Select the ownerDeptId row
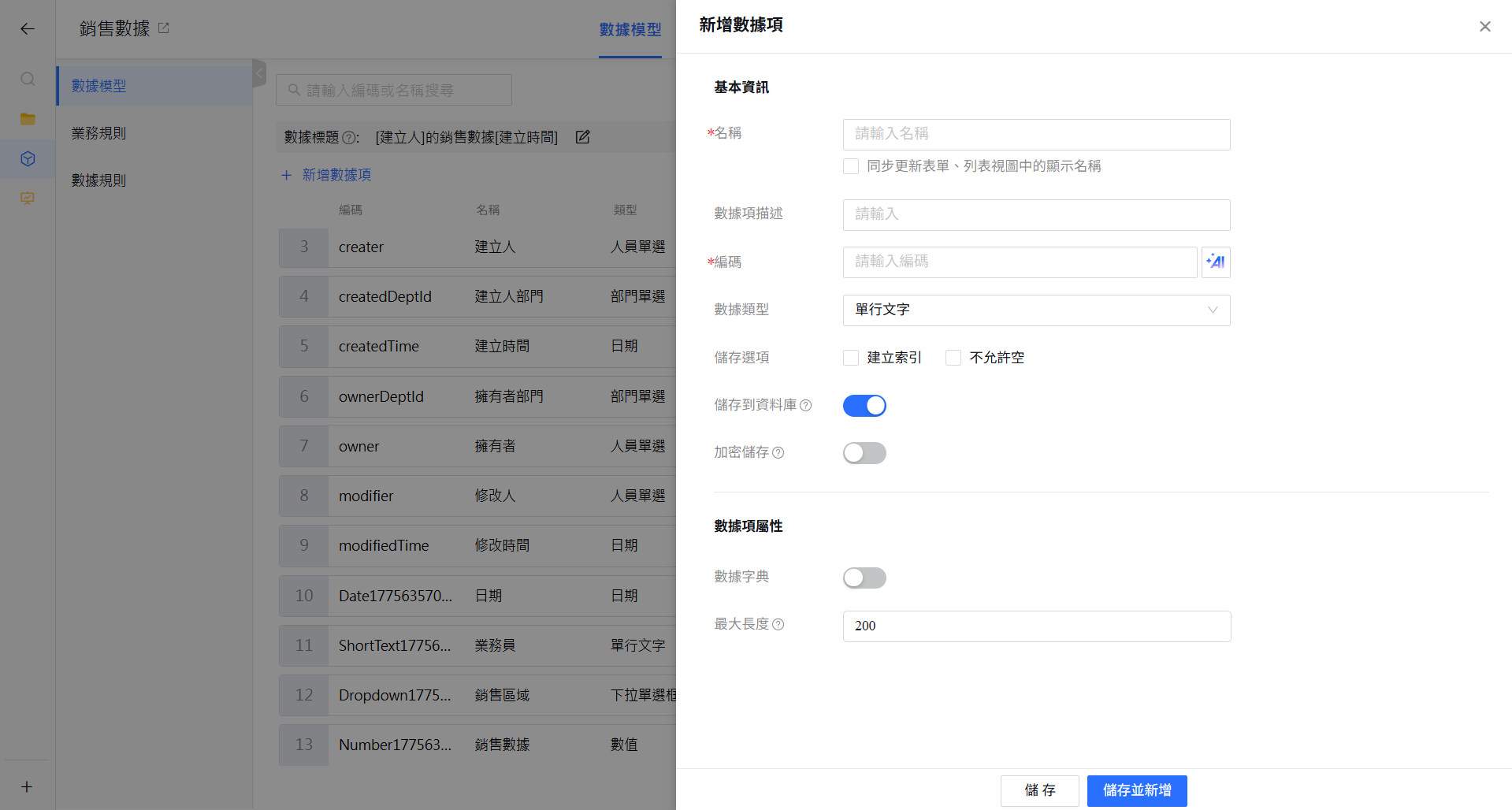Viewport: 1512px width, 810px height. (477, 397)
